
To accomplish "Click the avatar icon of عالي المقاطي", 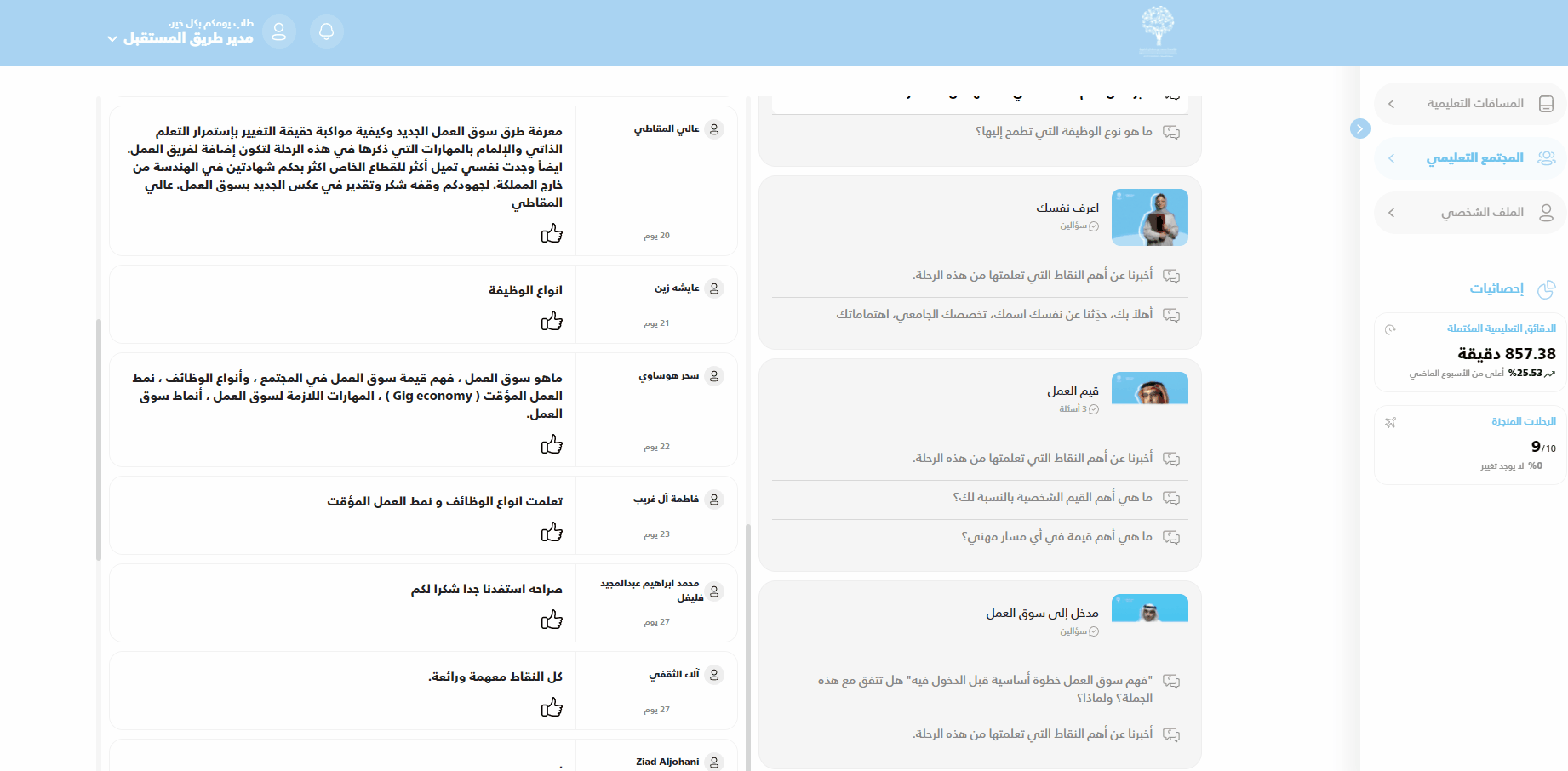I will coord(714,129).
